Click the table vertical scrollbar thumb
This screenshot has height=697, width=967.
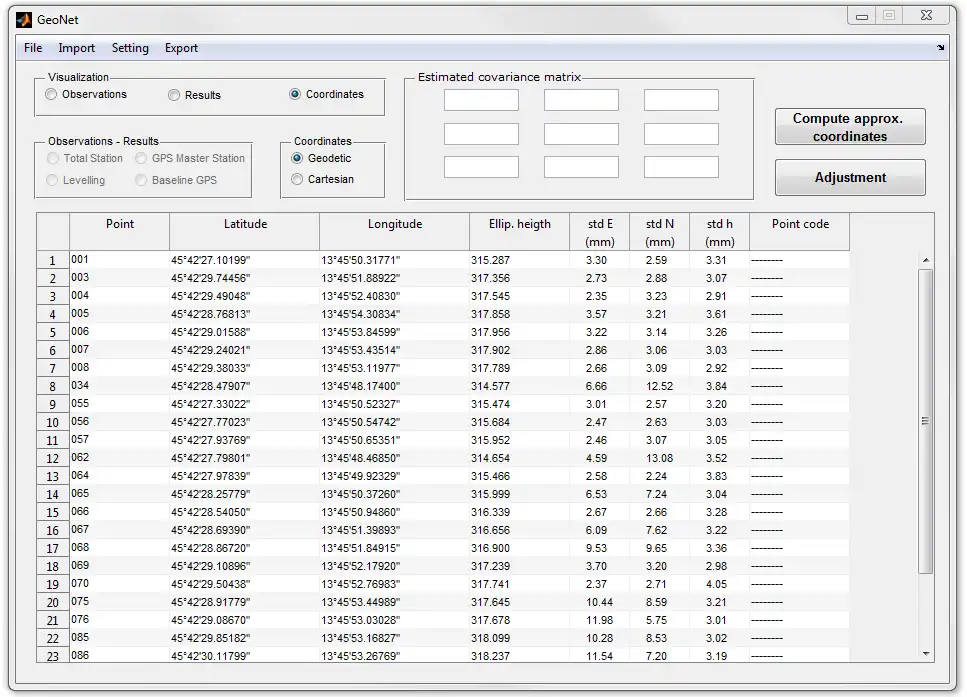(926, 421)
